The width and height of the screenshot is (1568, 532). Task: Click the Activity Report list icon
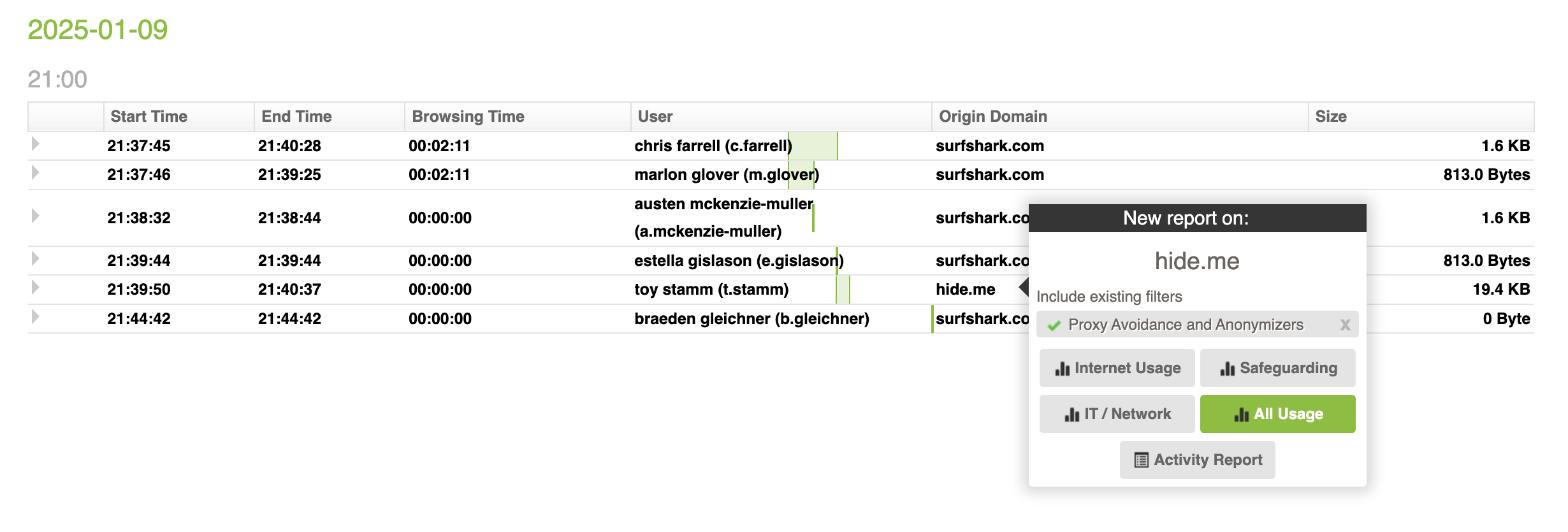1141,460
